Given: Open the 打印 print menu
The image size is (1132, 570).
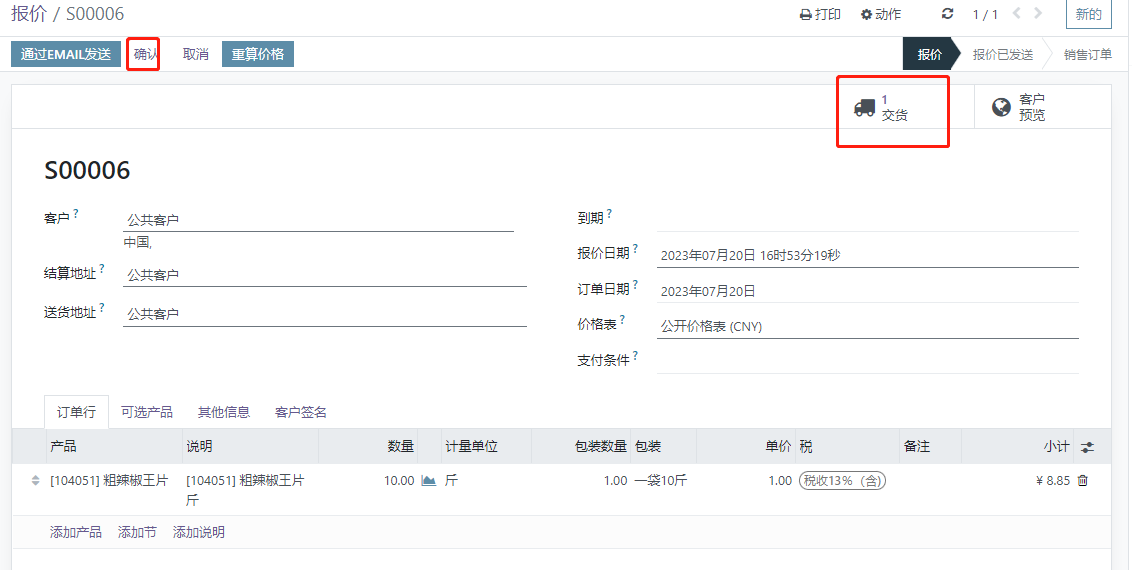Looking at the screenshot, I should pyautogui.click(x=820, y=14).
